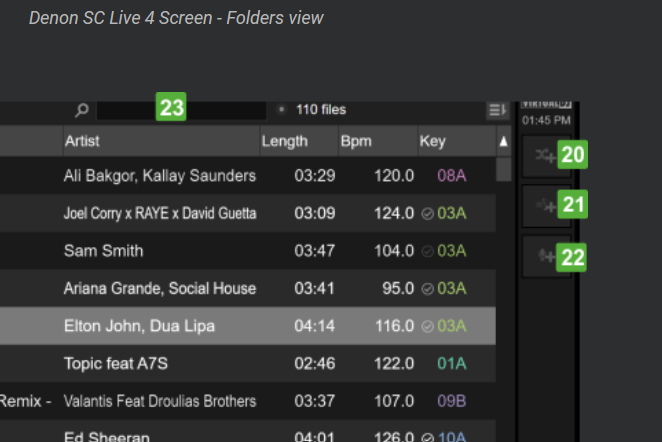Click the arrow-plus icon button marked 21

545,206
